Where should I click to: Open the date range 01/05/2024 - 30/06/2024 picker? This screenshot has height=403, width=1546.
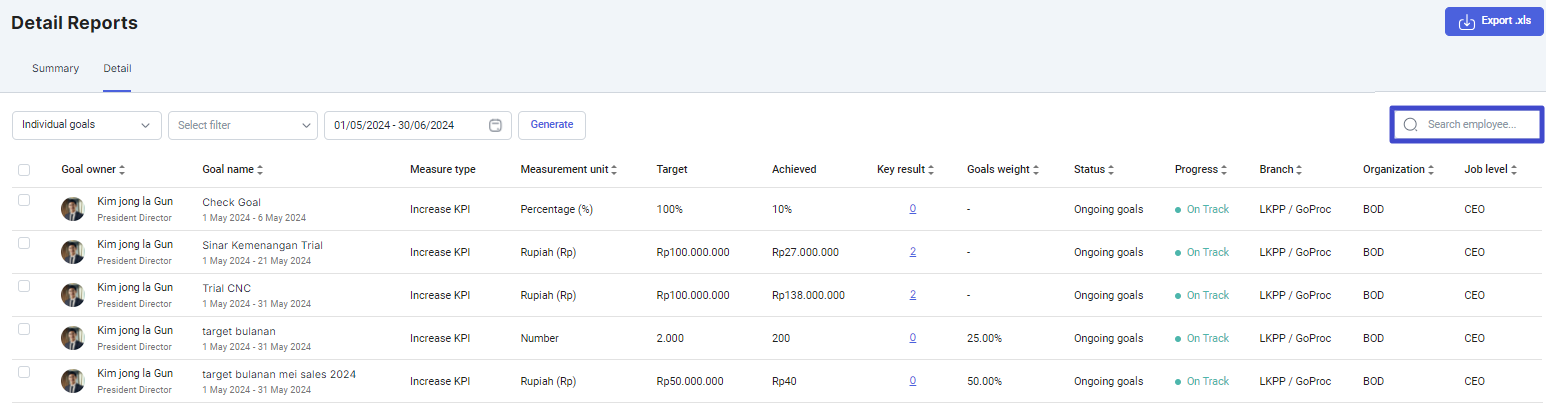click(x=418, y=125)
